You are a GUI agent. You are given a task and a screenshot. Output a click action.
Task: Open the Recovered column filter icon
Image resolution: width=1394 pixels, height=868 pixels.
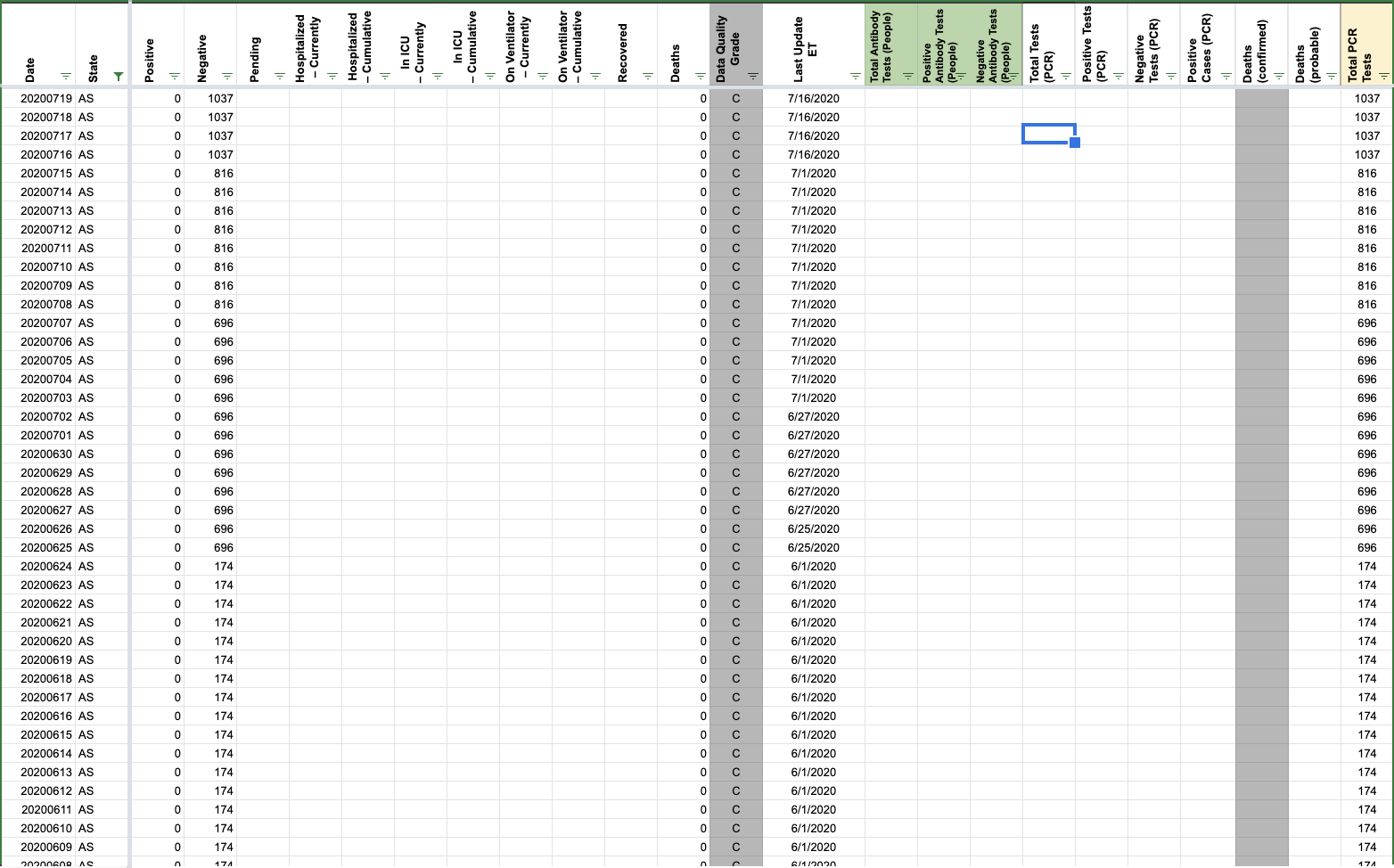pos(647,77)
